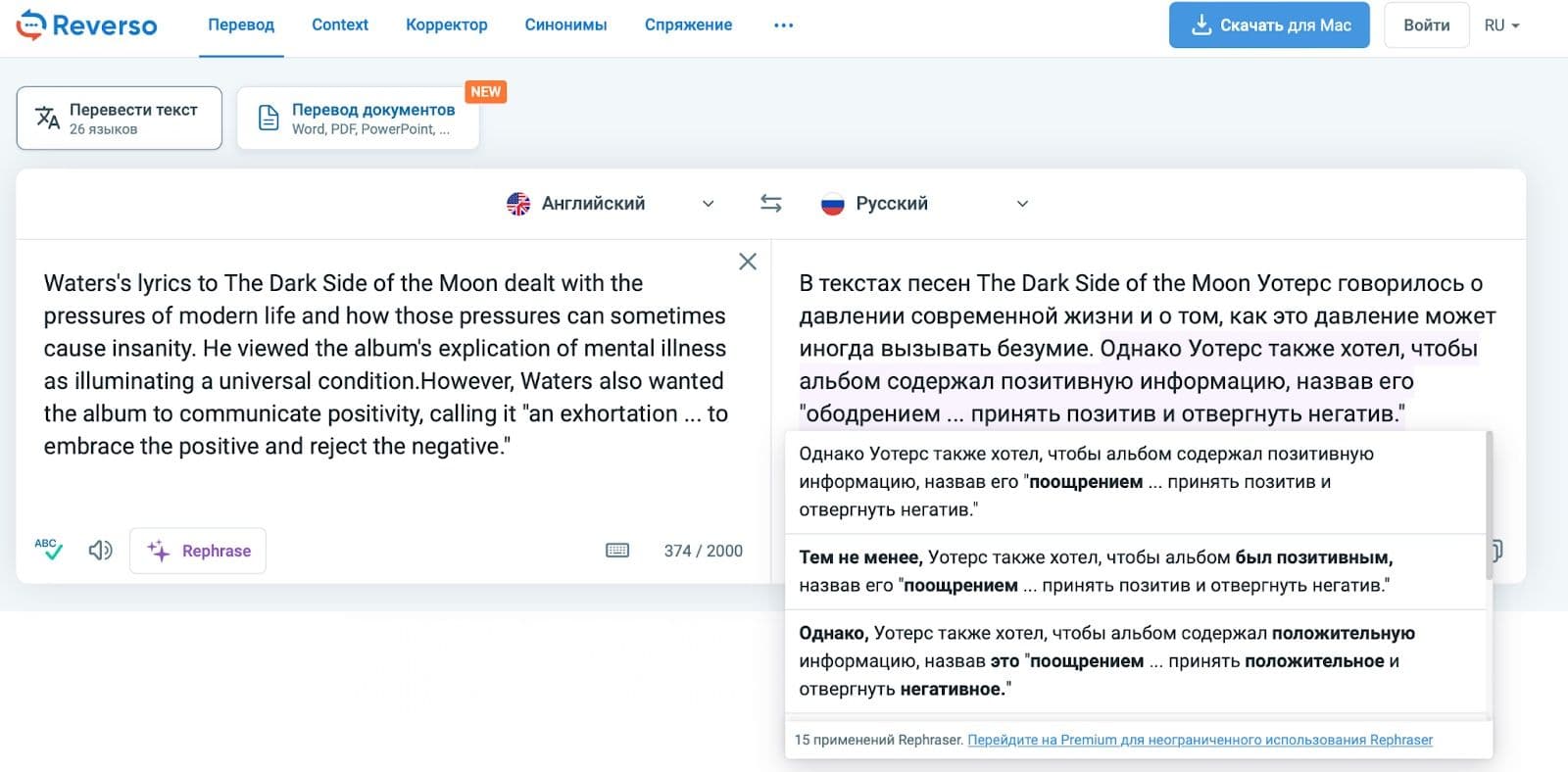Expand the Английский source language dropdown

pos(610,204)
